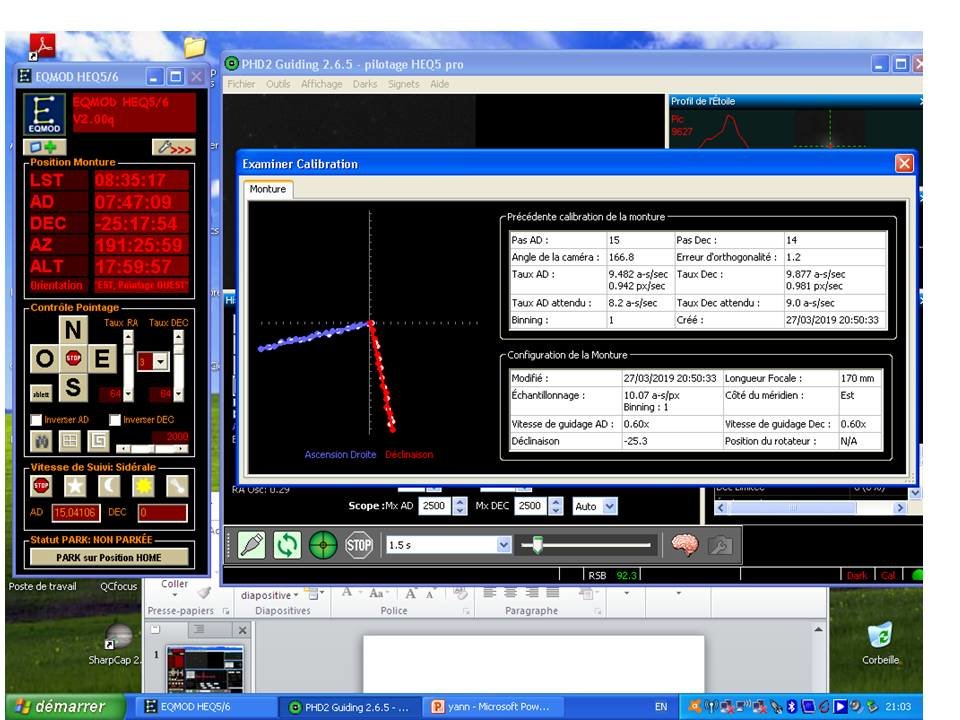Slew west with the O button
960x720 pixels.
44,358
